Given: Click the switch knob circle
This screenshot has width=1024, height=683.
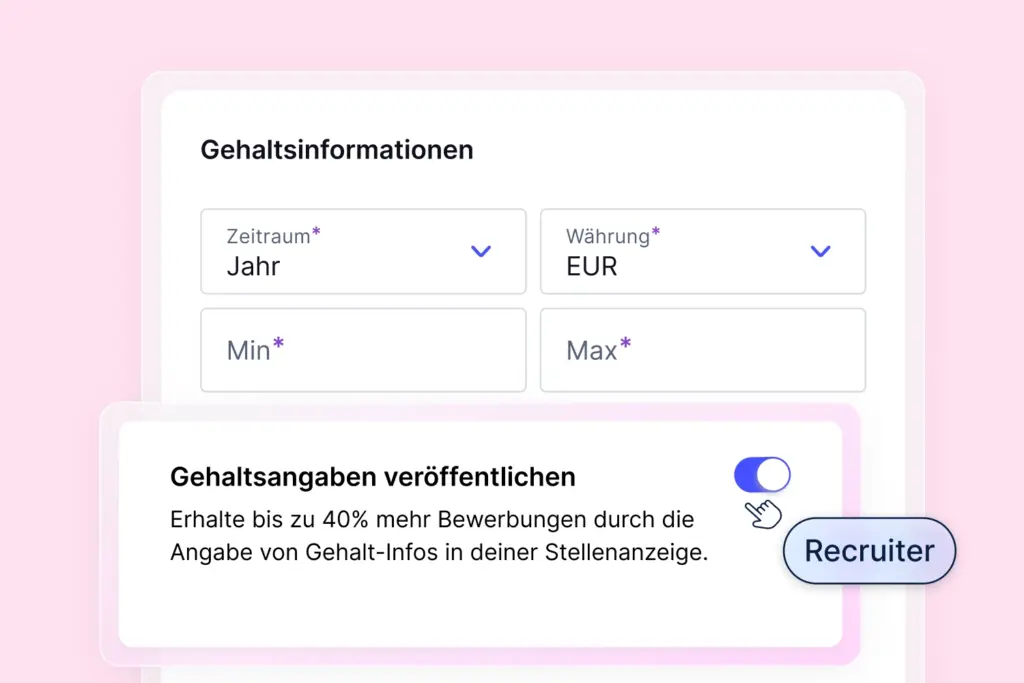Looking at the screenshot, I should (775, 475).
